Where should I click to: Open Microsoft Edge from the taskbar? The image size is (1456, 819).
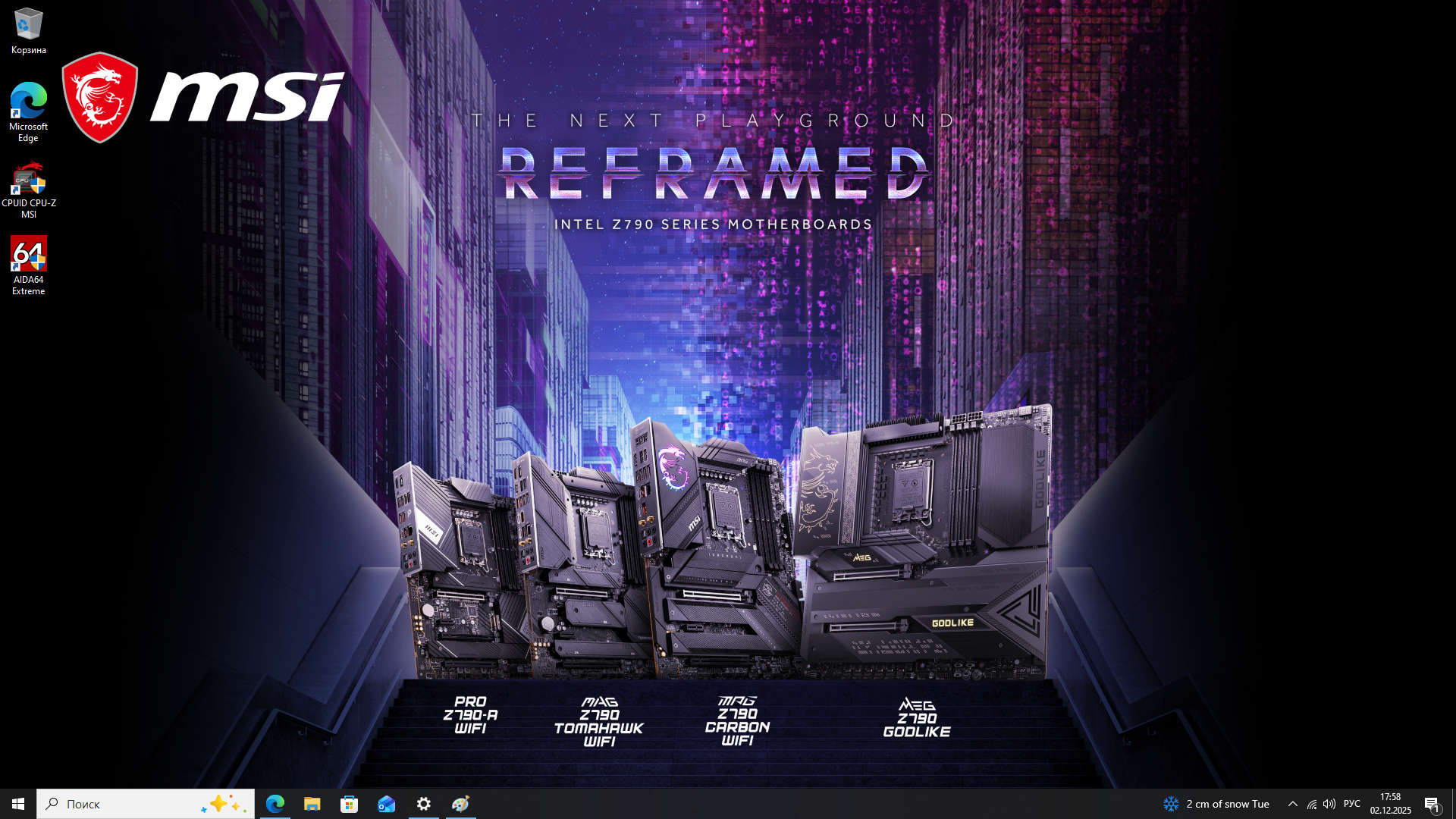pyautogui.click(x=275, y=804)
